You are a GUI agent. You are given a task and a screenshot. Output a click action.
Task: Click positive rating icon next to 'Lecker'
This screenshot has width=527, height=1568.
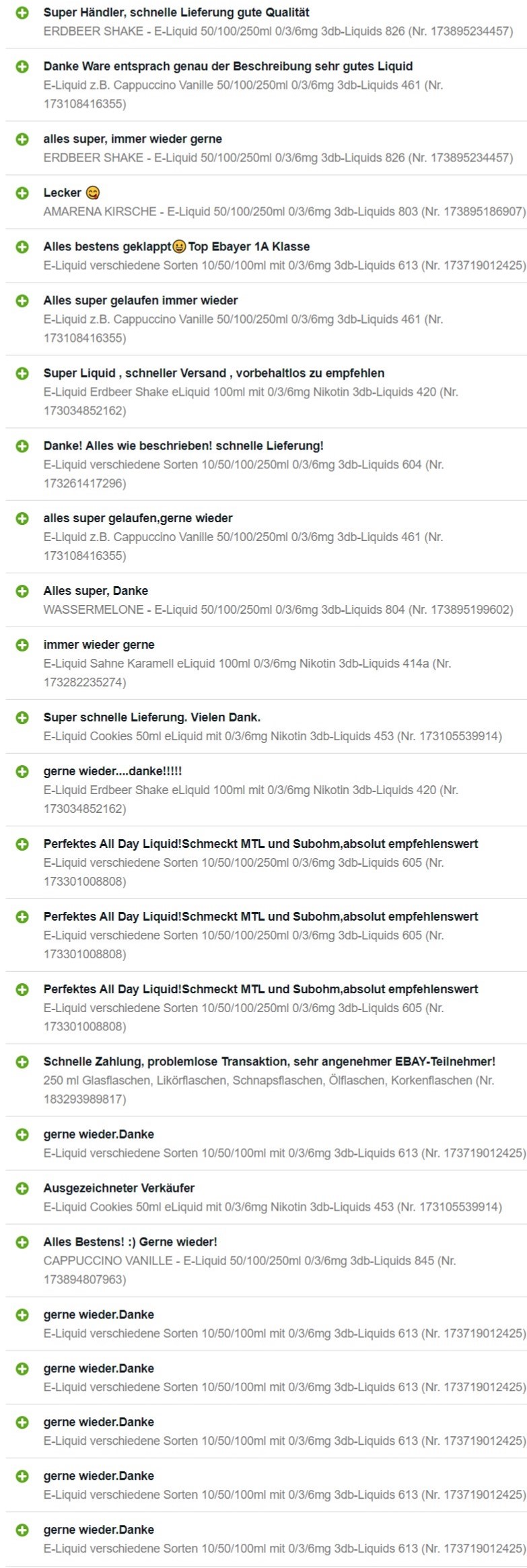pyautogui.click(x=22, y=193)
